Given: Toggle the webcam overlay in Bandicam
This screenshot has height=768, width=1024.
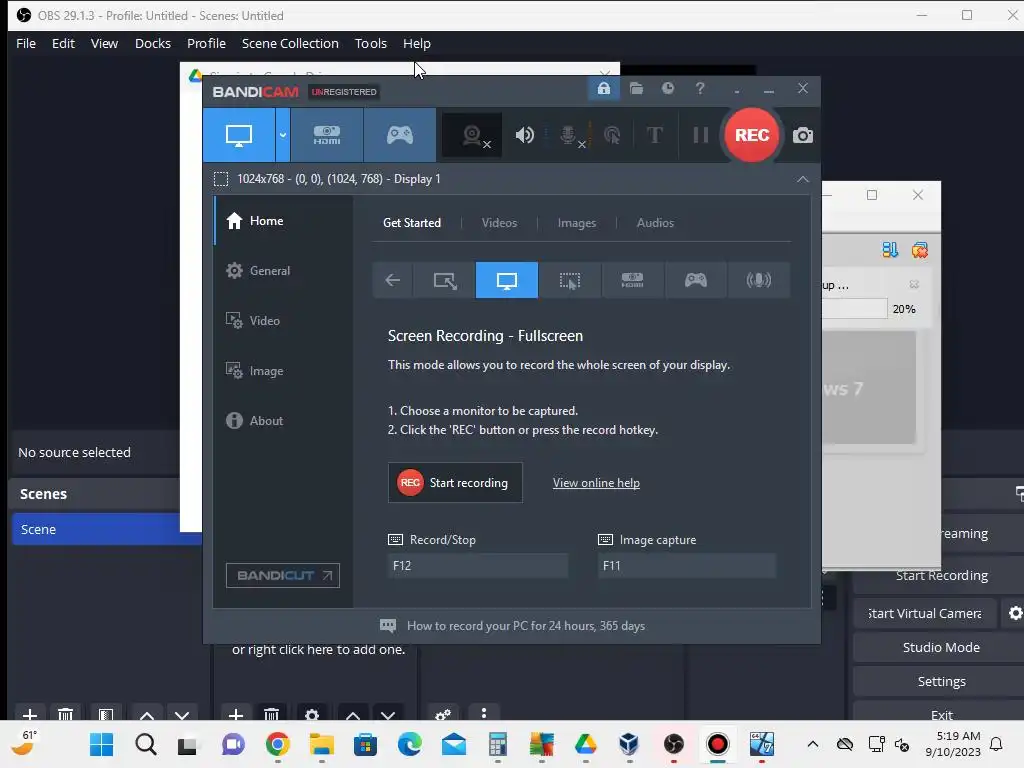Looking at the screenshot, I should point(472,135).
